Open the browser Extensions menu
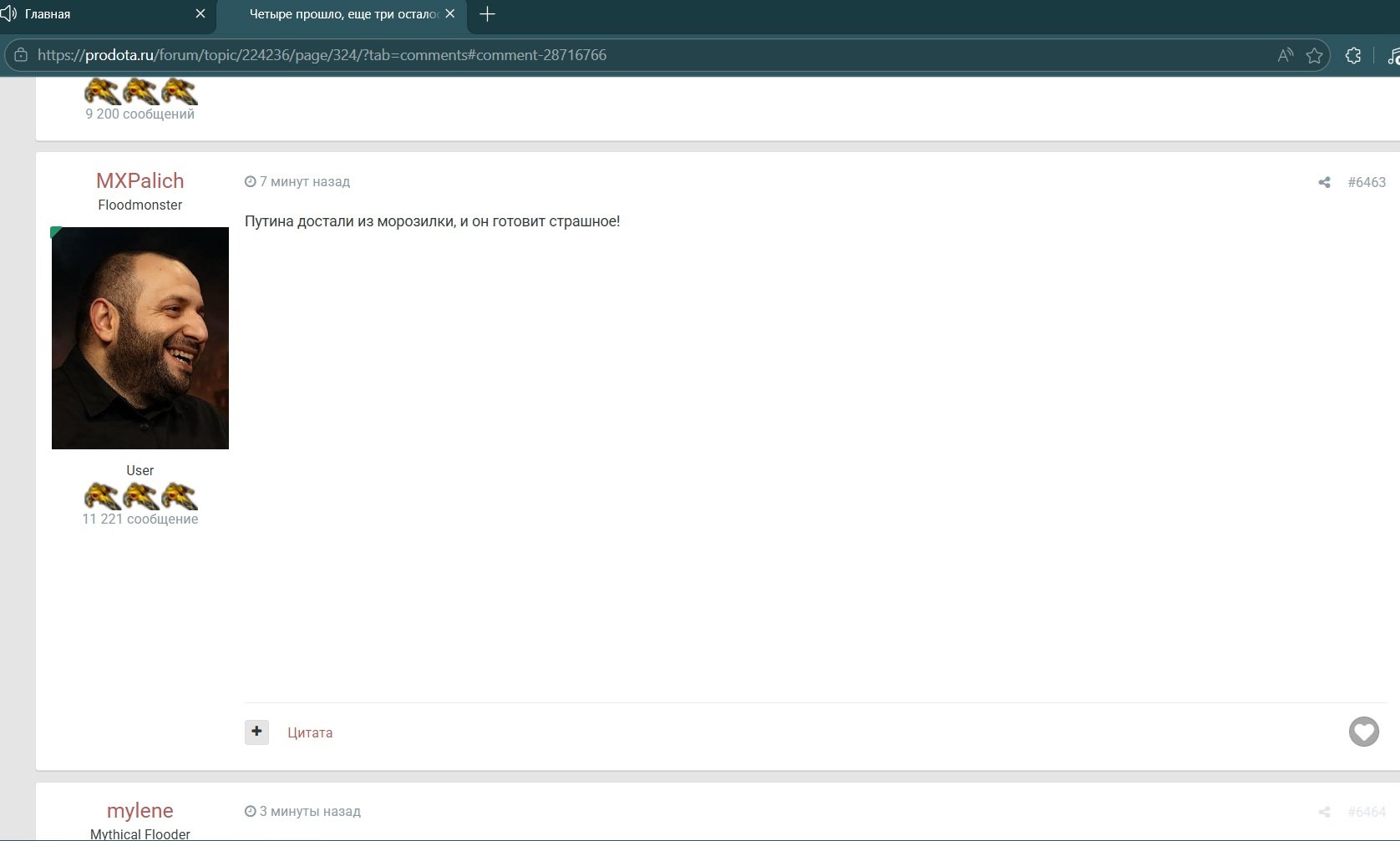The width and height of the screenshot is (1400, 841). pyautogui.click(x=1353, y=55)
